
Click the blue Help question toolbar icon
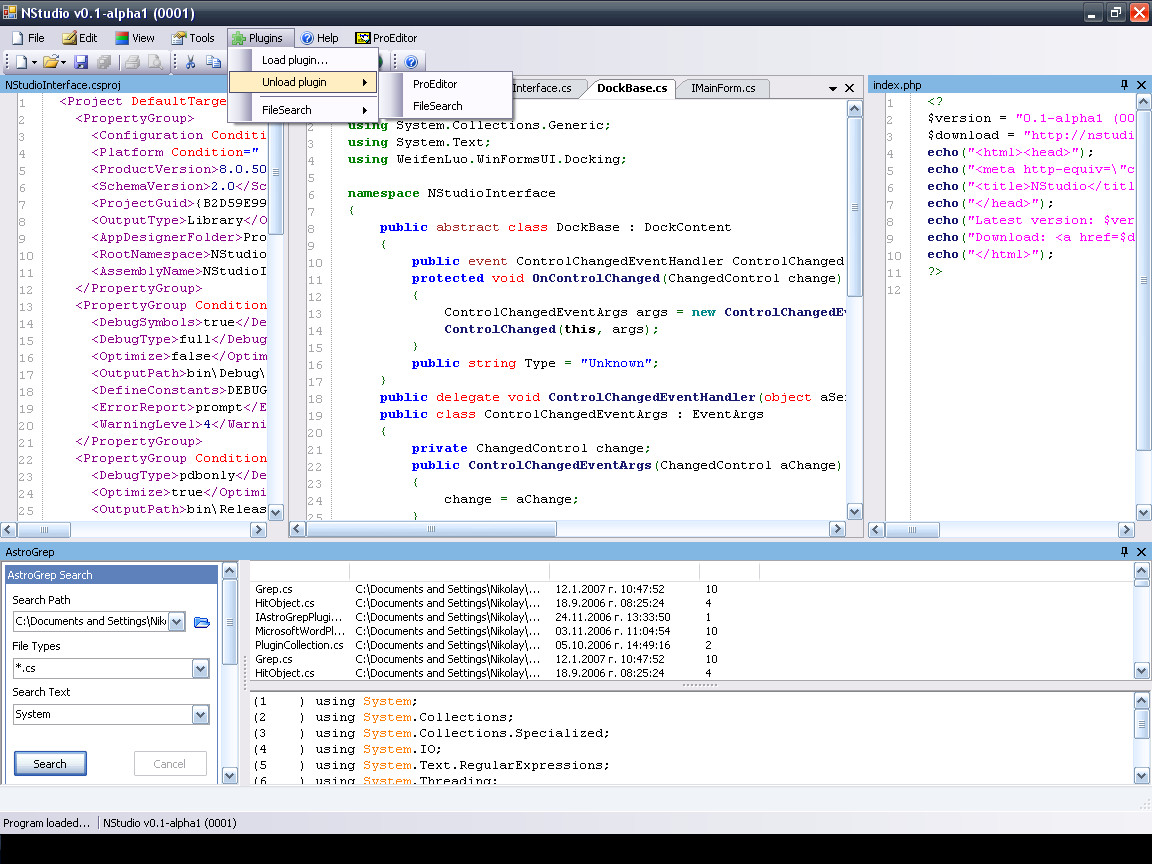tap(411, 62)
